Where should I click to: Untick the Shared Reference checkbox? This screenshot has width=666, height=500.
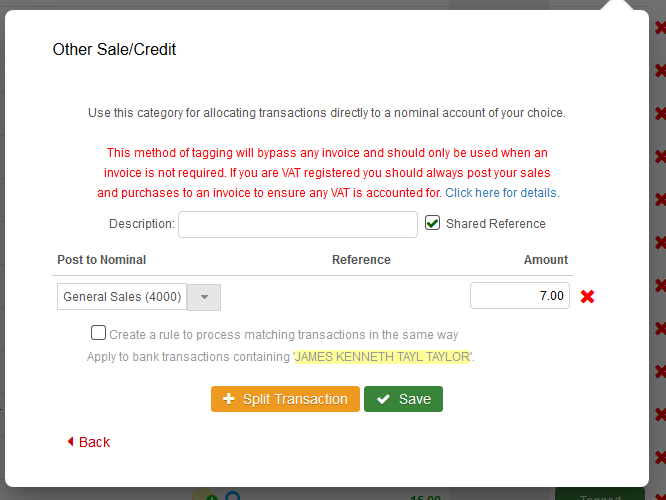coord(432,223)
